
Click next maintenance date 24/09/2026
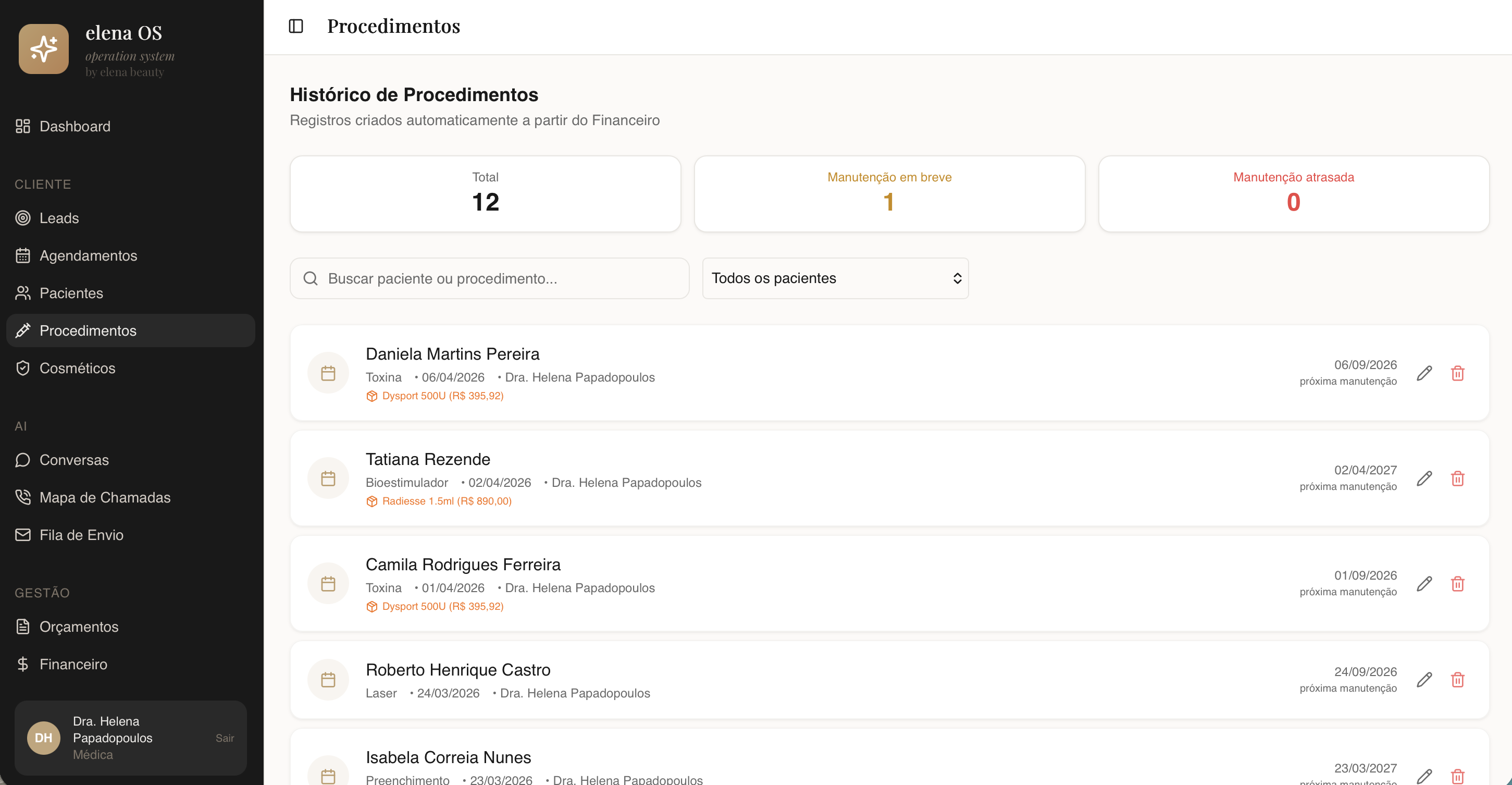click(1365, 672)
